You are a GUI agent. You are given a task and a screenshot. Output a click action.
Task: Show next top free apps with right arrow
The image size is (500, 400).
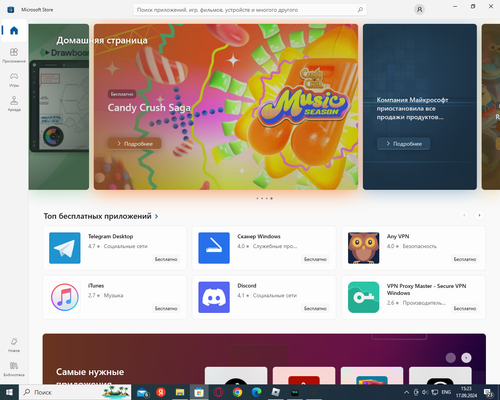point(479,215)
